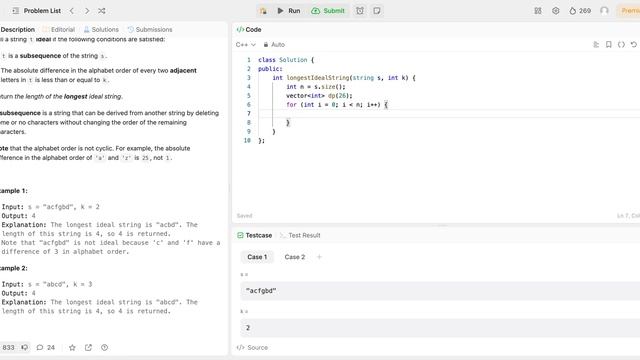Open the user profile avatar
Viewport: 640px width, 360px height.
click(604, 11)
